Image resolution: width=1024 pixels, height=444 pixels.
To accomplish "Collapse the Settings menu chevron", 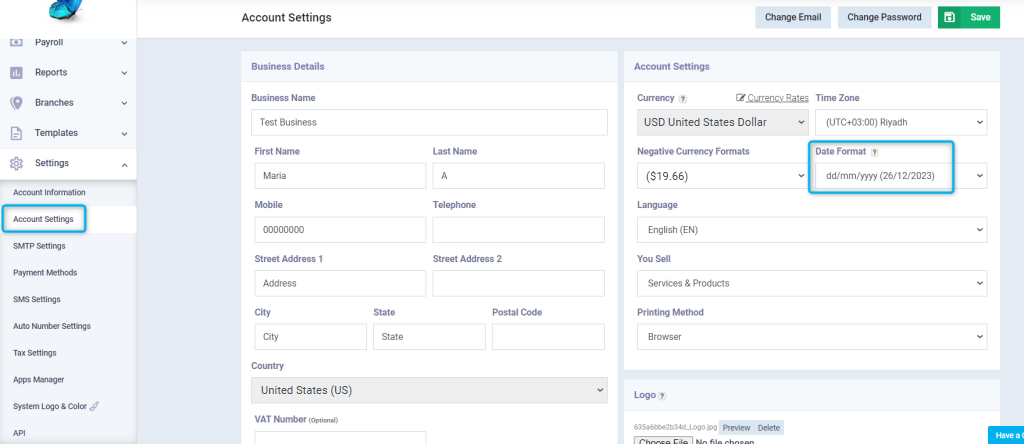I will tap(124, 164).
